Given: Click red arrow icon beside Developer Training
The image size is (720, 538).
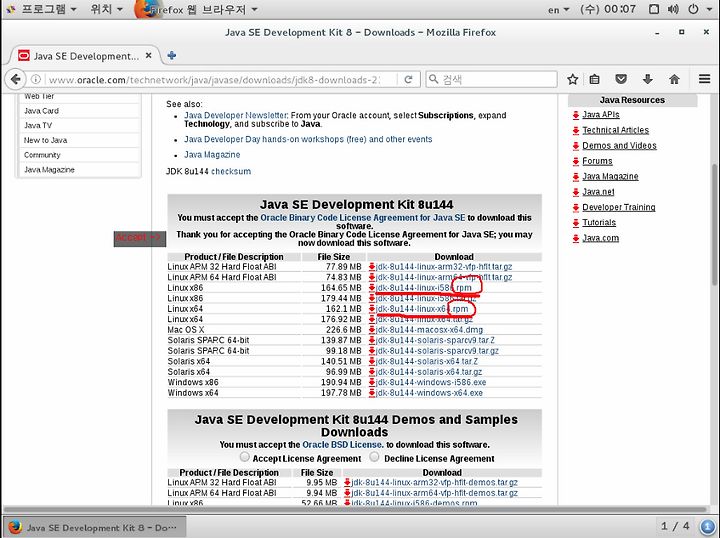Looking at the screenshot, I should point(576,207).
